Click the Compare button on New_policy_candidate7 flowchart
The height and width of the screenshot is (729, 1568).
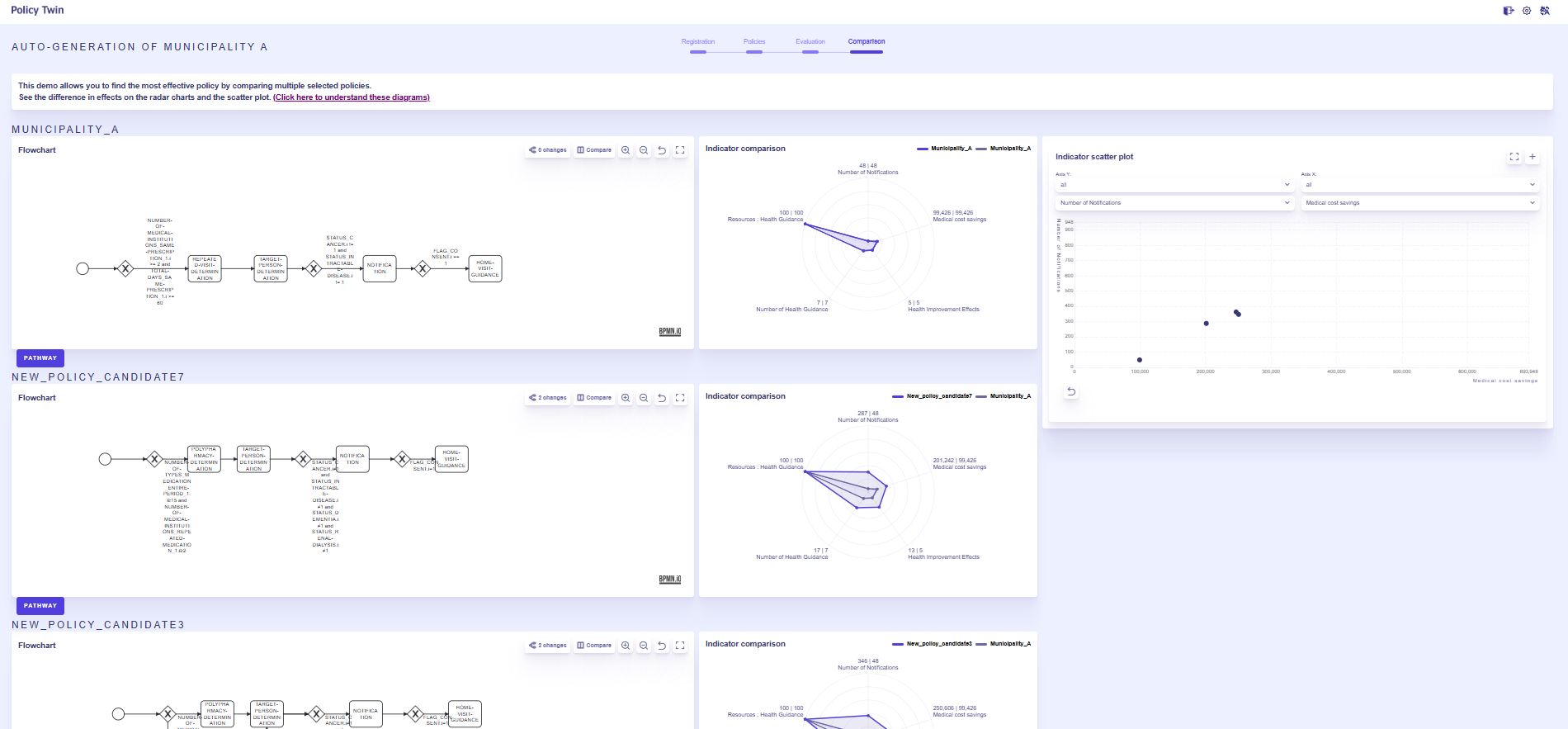pyautogui.click(x=594, y=398)
